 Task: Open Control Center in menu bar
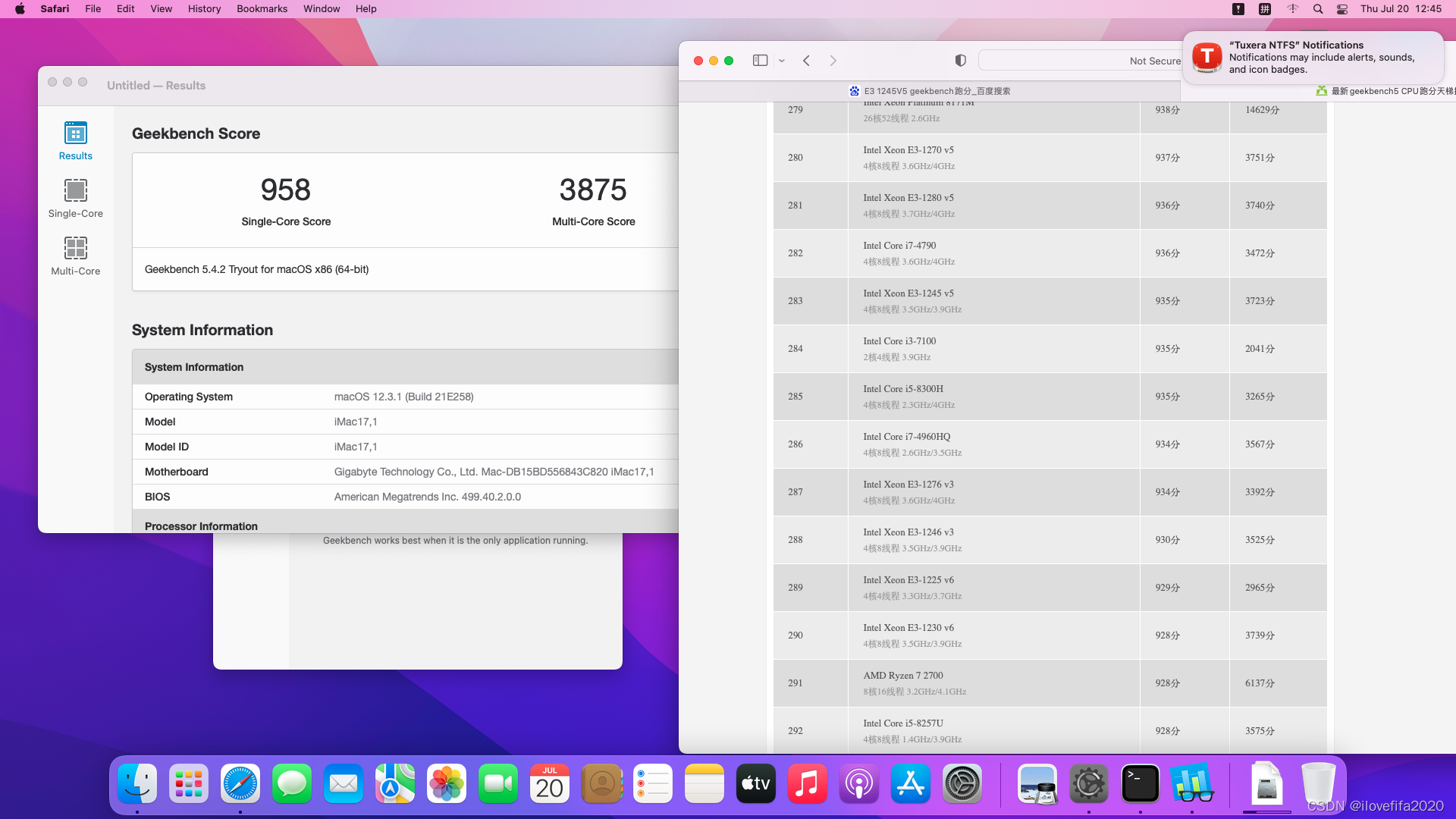(x=1341, y=8)
